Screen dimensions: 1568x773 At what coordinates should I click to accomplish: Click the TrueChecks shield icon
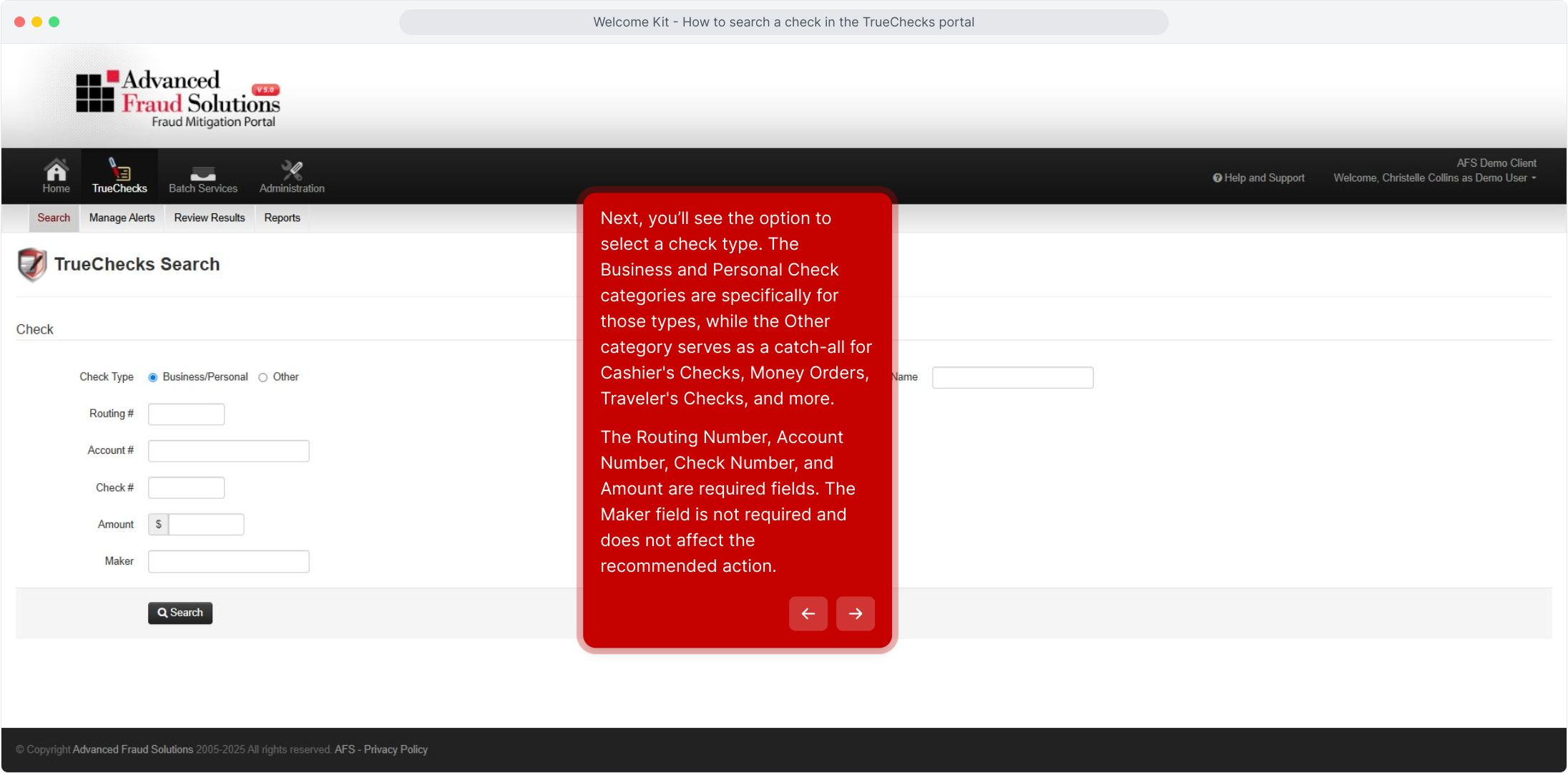(x=32, y=264)
